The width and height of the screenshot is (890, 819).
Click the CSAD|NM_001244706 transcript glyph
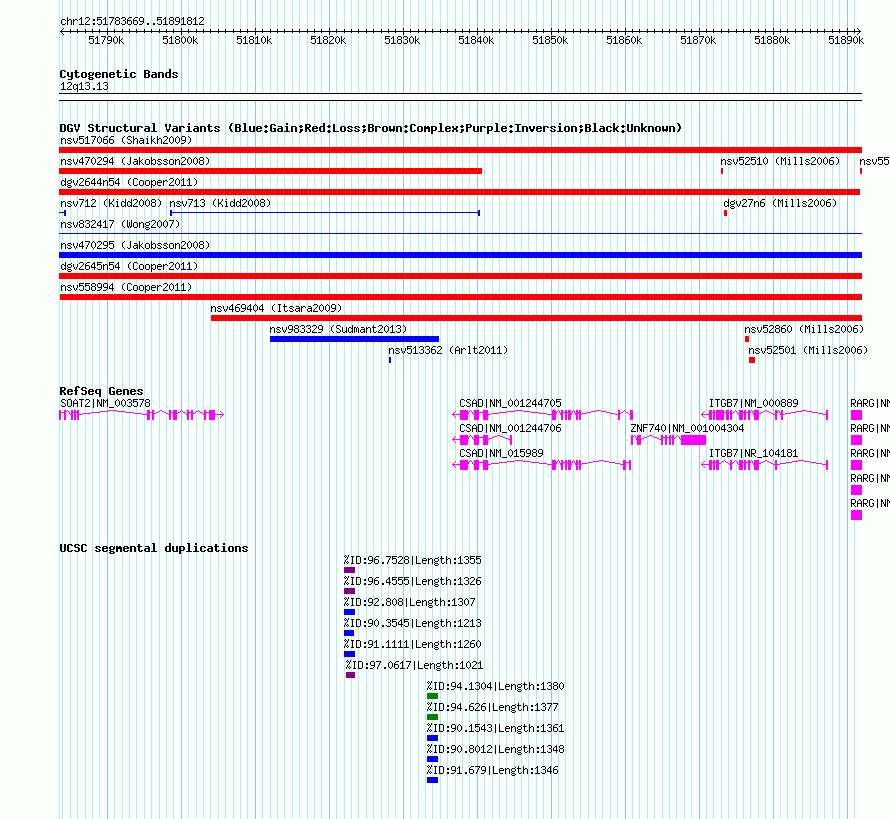pos(482,440)
